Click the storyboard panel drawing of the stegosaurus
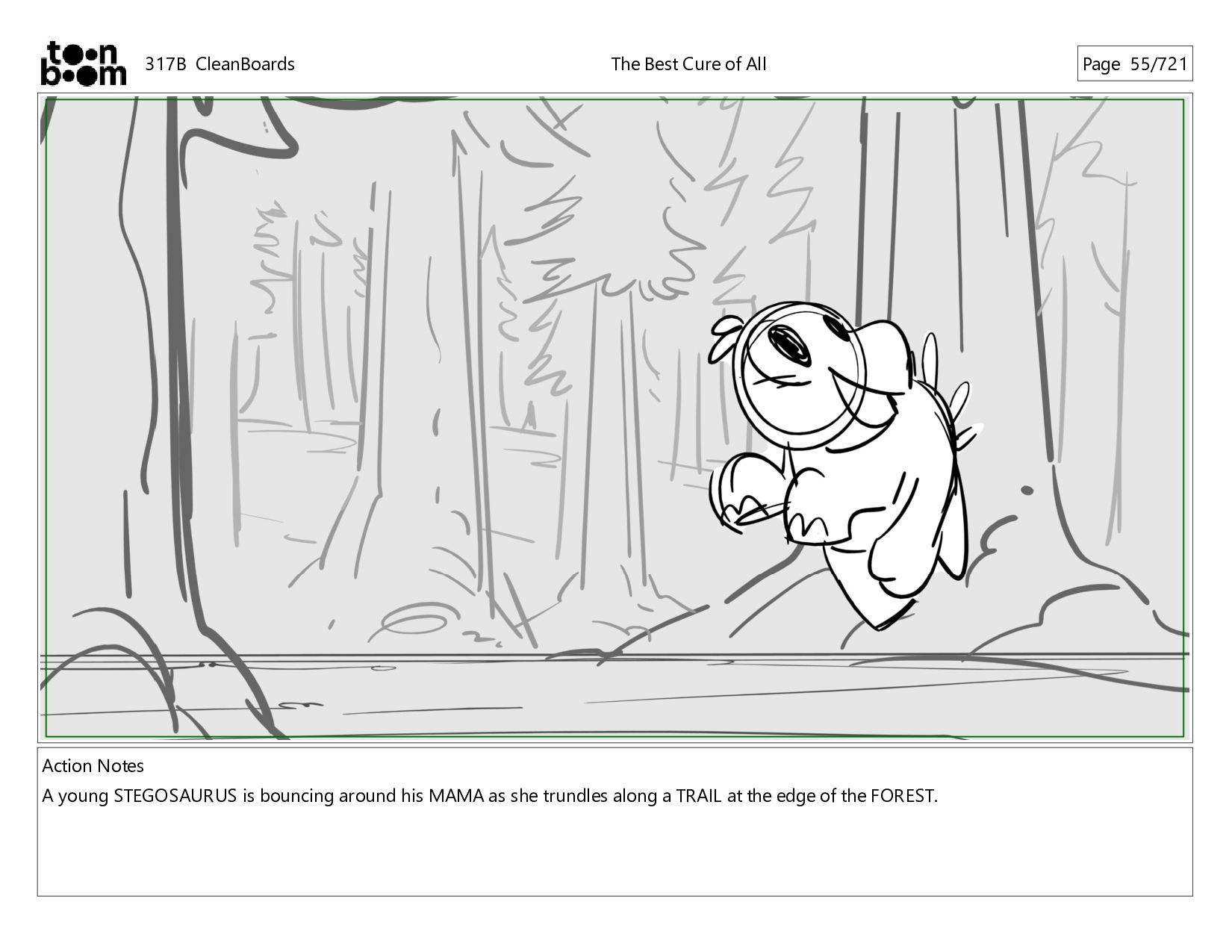 click(x=845, y=464)
